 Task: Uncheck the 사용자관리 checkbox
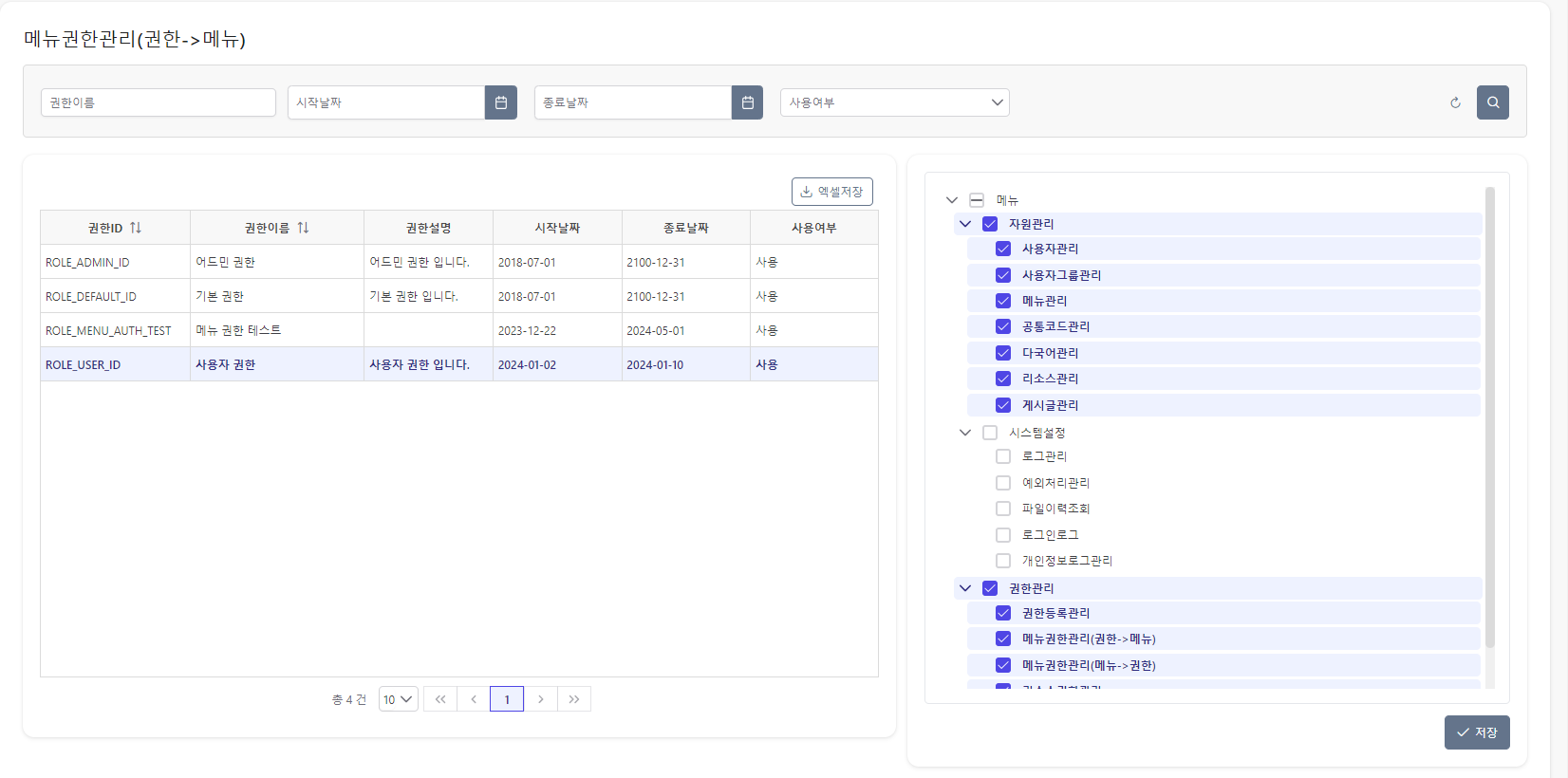click(x=1003, y=249)
